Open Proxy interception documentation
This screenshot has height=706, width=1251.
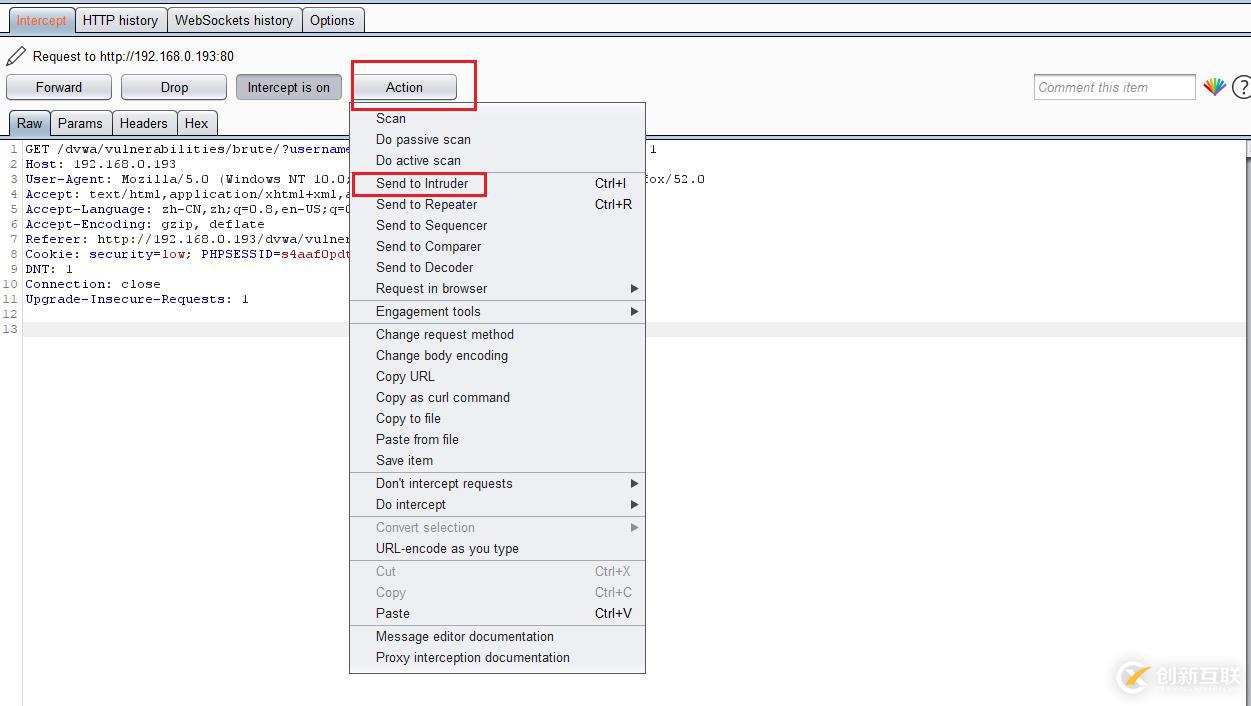[497, 657]
